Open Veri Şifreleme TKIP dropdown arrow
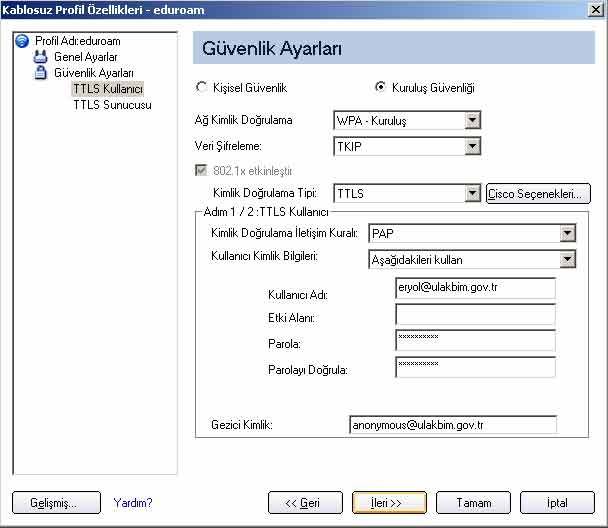The width and height of the screenshot is (608, 528). 472,146
